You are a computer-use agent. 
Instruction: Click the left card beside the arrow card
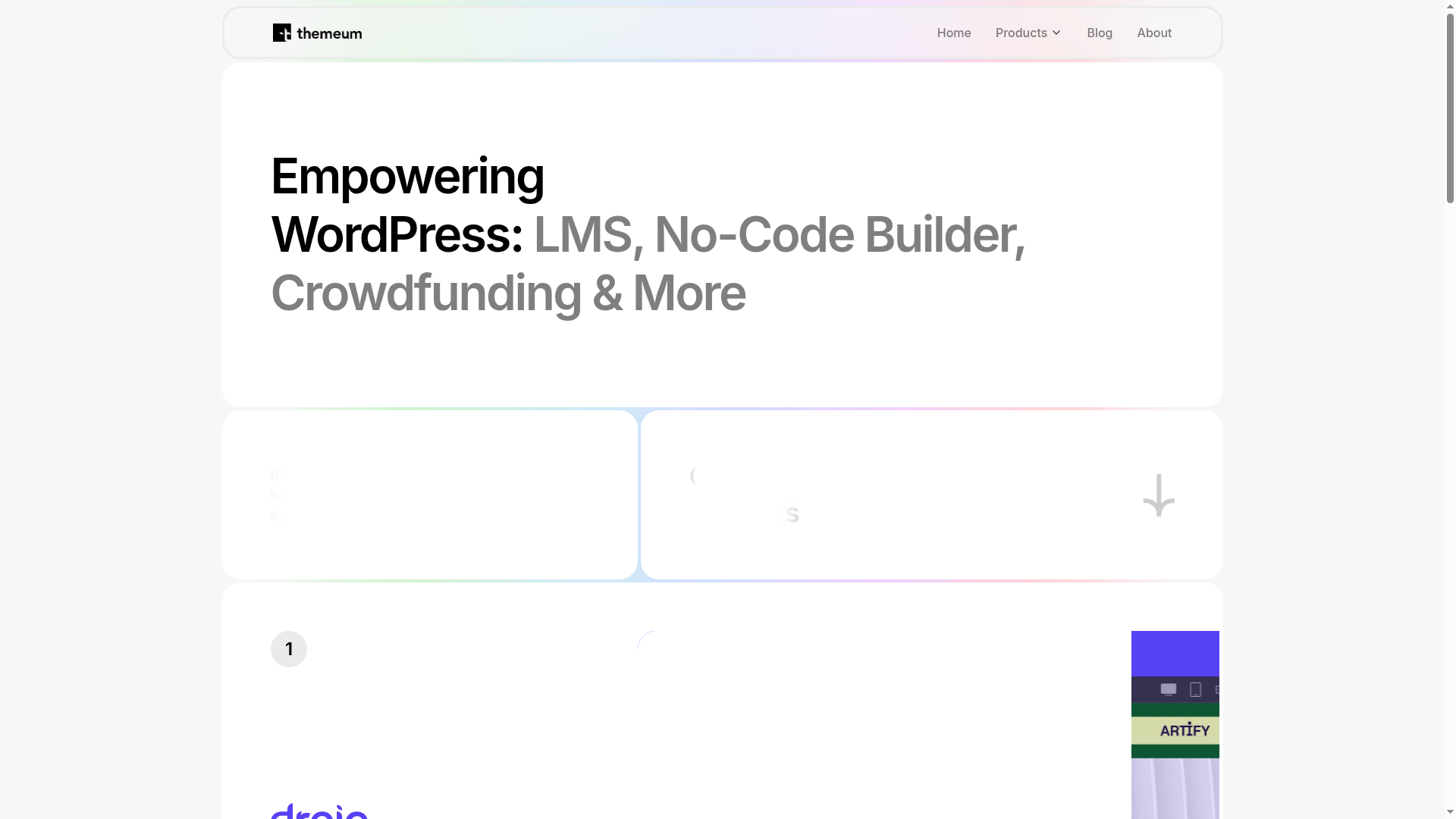pyautogui.click(x=430, y=495)
